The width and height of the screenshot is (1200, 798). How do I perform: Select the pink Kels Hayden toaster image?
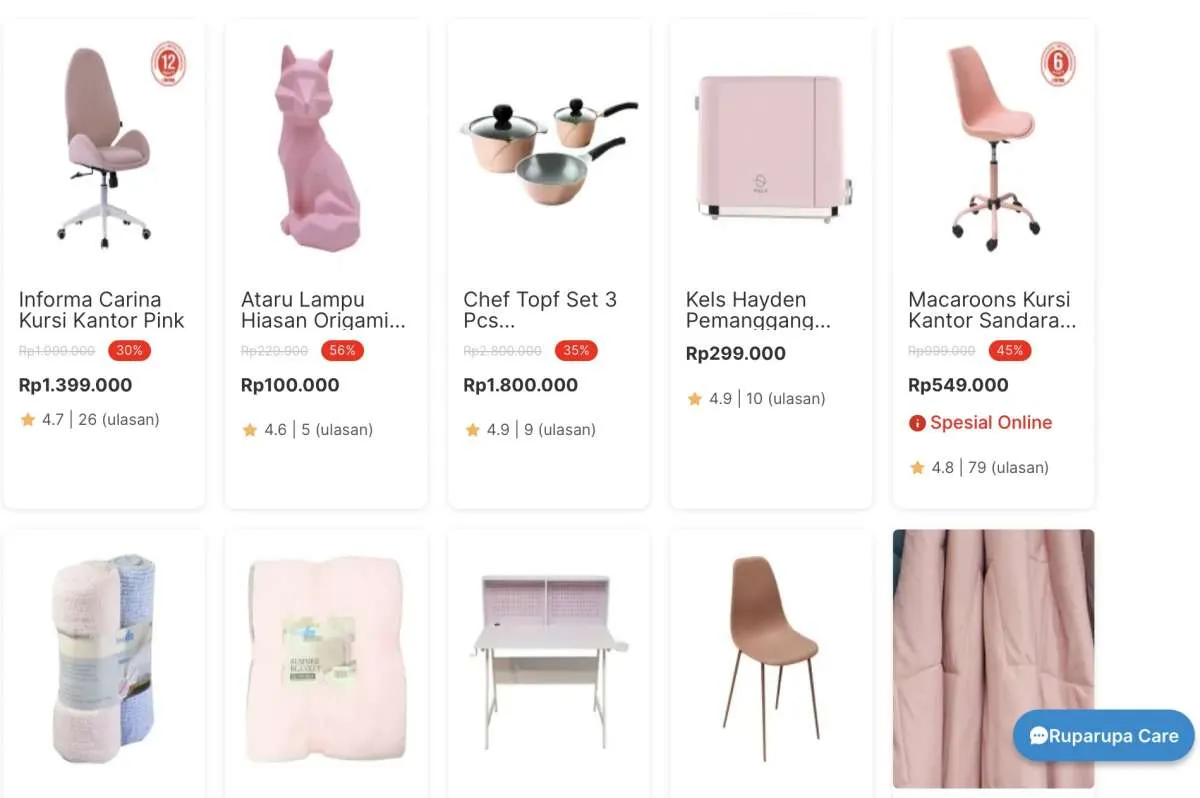point(773,148)
